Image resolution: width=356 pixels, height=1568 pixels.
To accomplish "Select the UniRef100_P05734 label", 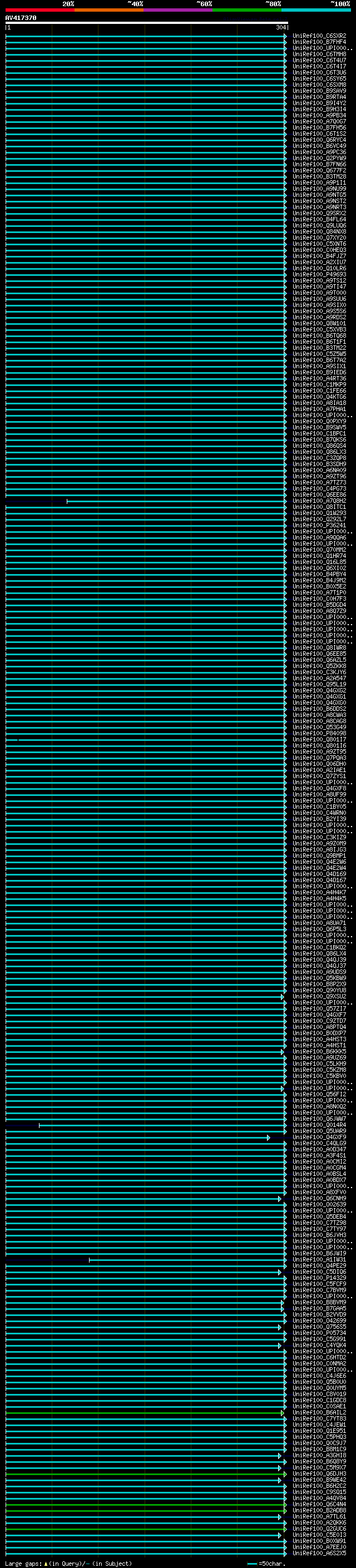I will [x=319, y=1333].
